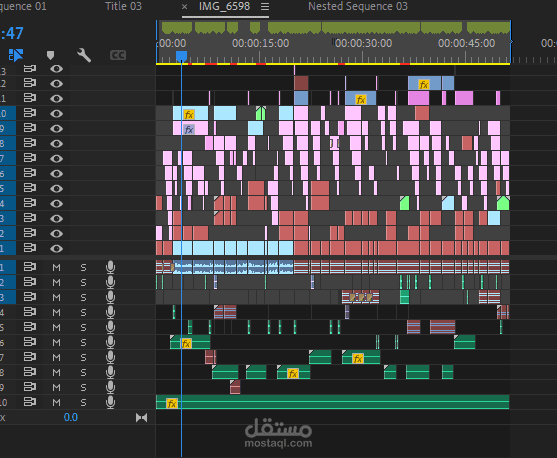Toggle sync lock on video track 4
Image resolution: width=557 pixels, height=458 pixels.
click(30, 203)
